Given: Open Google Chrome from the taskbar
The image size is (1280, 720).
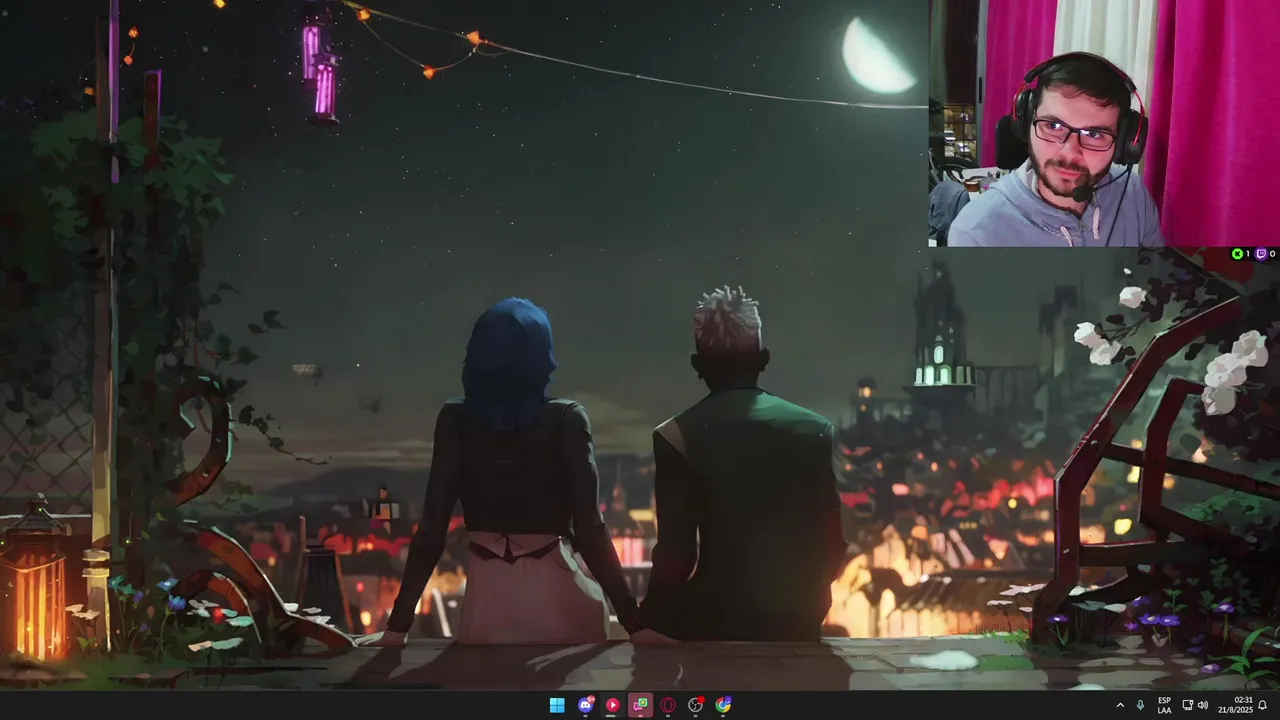Looking at the screenshot, I should pos(723,705).
